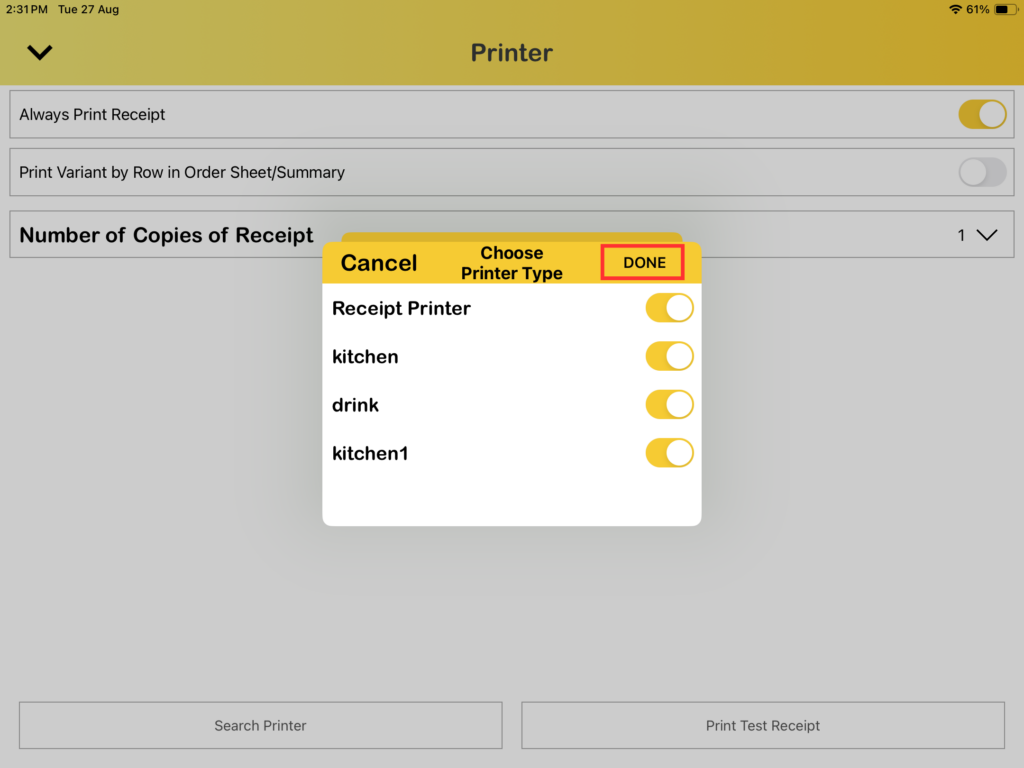Toggle Always Print Receipt switch
This screenshot has height=768, width=1024.
(982, 114)
